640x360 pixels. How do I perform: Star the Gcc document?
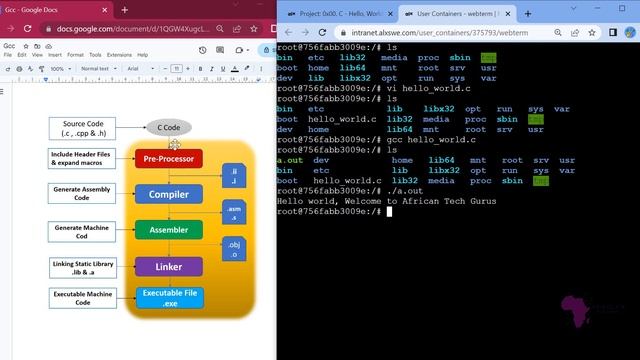[x=26, y=46]
